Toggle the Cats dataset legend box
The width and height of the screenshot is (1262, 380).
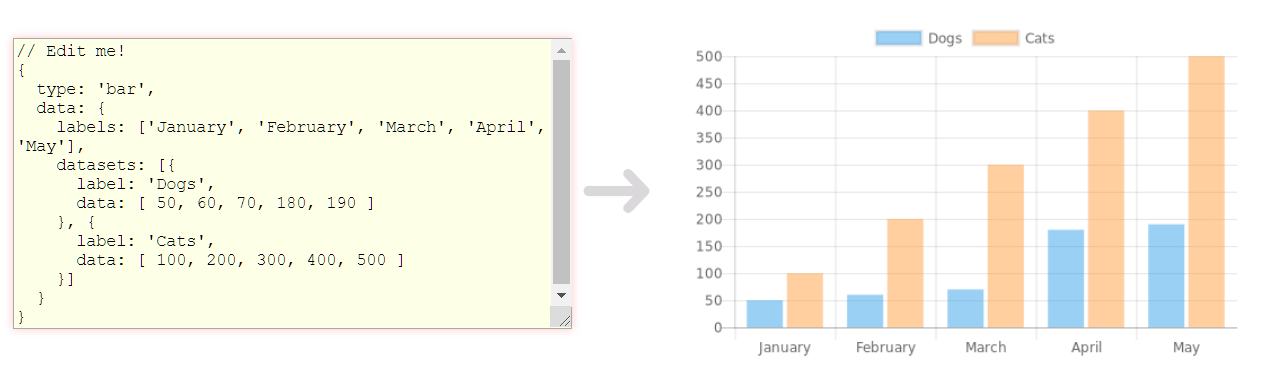(x=996, y=38)
